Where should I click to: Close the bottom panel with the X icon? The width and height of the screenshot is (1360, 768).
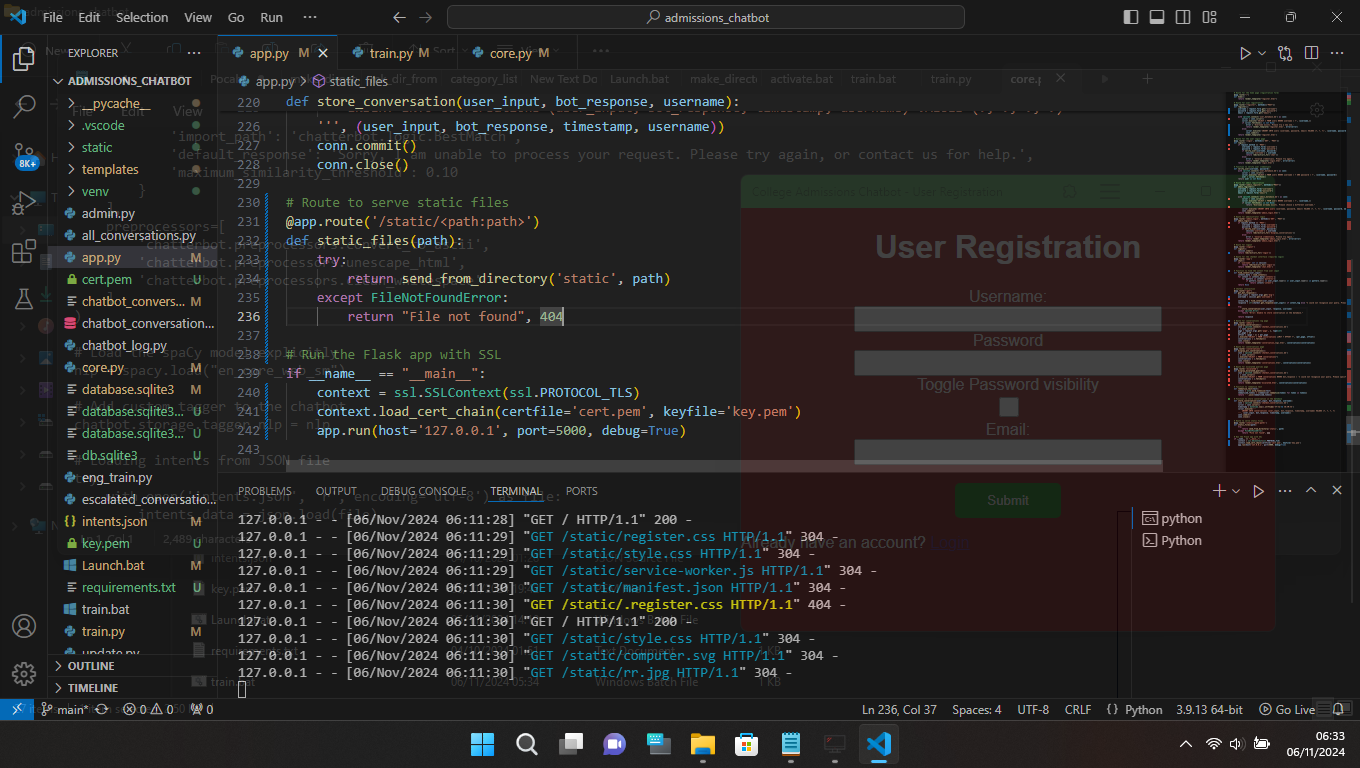tap(1337, 491)
